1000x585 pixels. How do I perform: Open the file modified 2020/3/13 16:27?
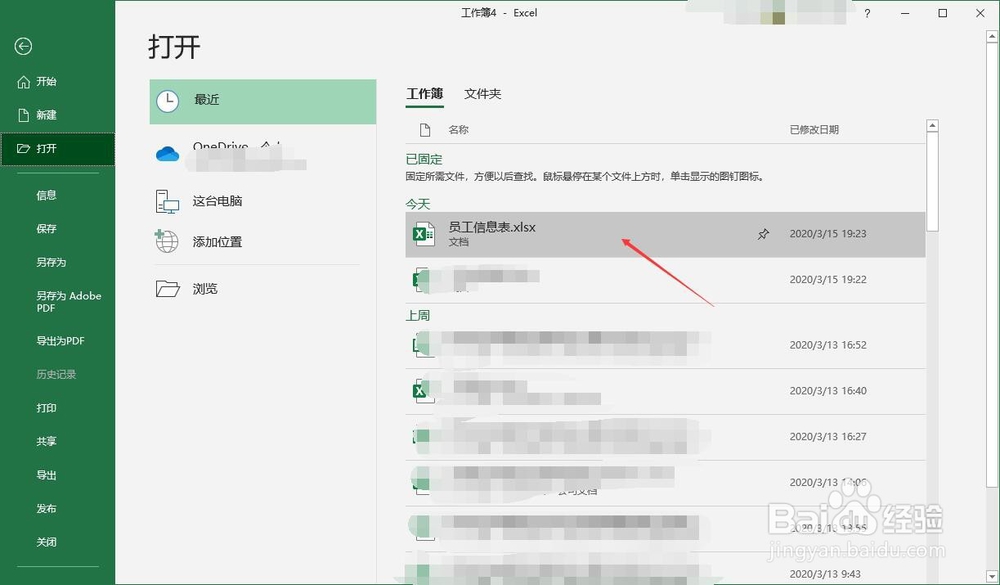point(665,437)
